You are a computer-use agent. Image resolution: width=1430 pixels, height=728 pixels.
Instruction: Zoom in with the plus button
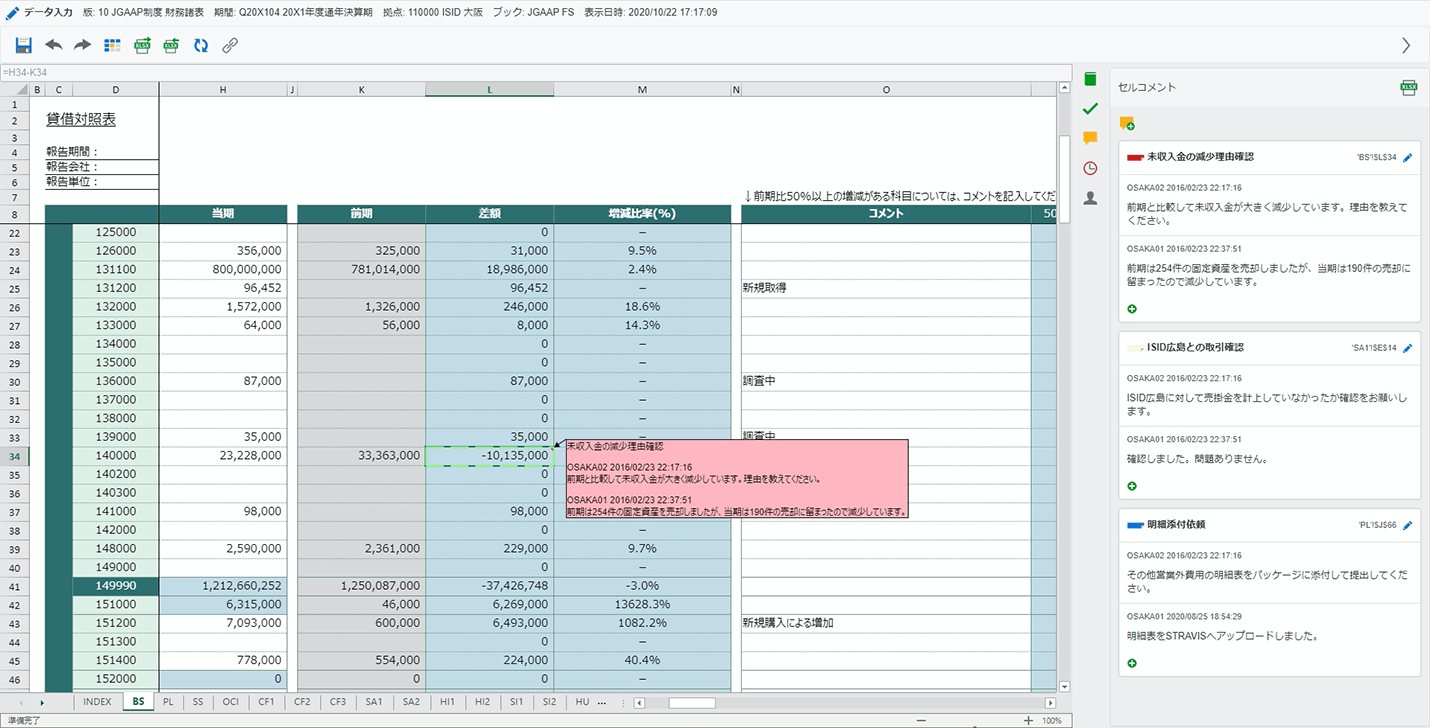[x=1028, y=720]
